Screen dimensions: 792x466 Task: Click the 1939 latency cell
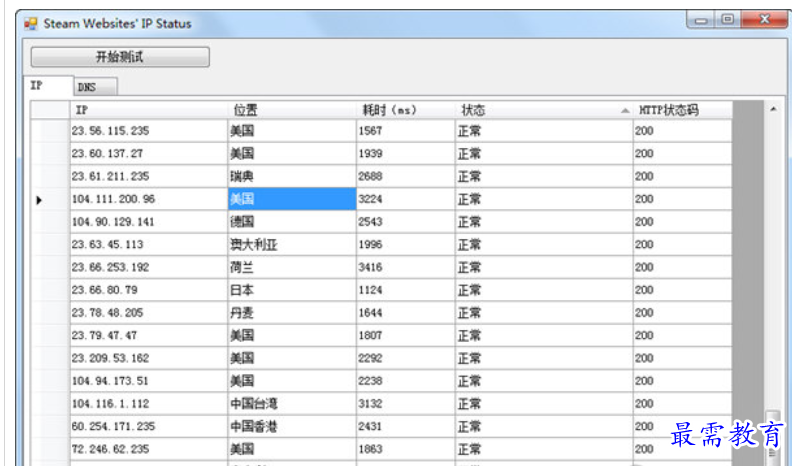coord(406,153)
